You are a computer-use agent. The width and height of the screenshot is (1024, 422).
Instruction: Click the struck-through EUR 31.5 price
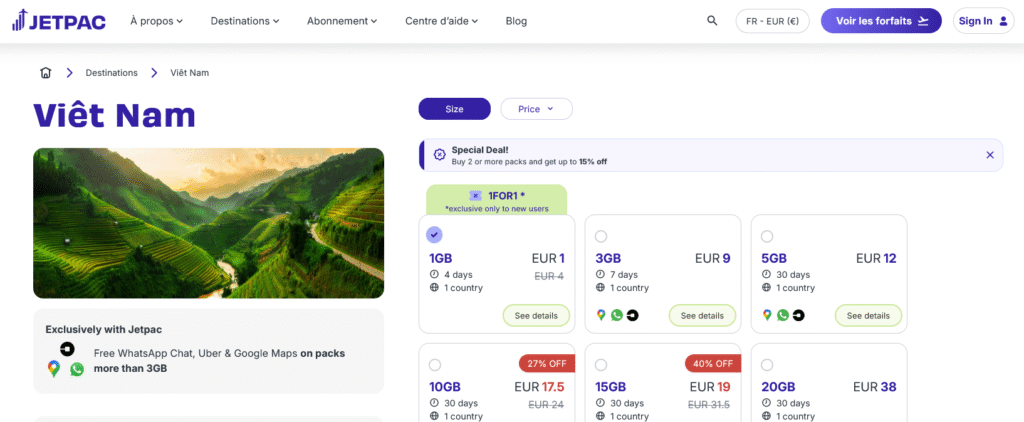[x=709, y=405]
